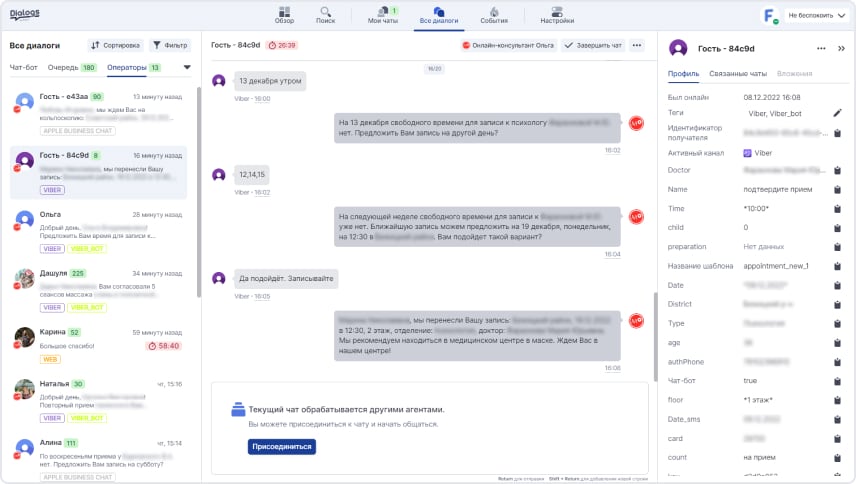This screenshot has width=856, height=484.
Task: Click the WEB tag under Карина
Action: (x=50, y=359)
